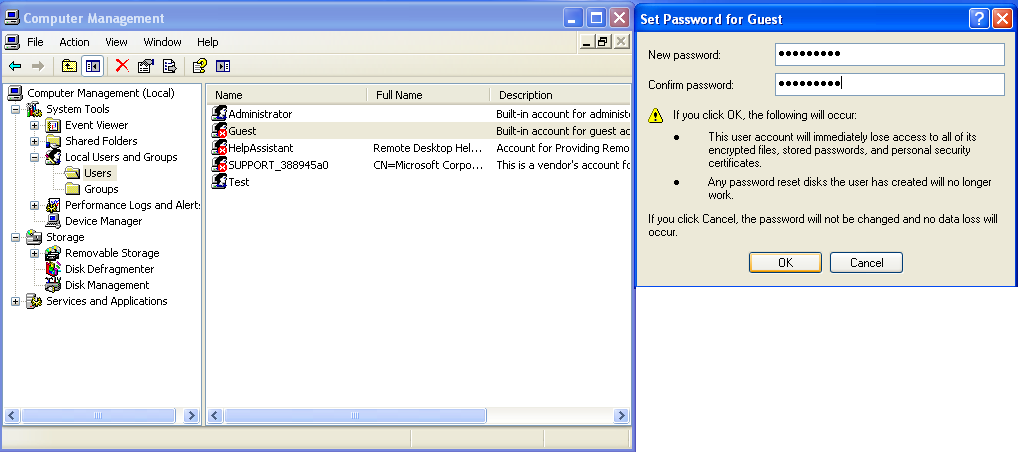This screenshot has height=453, width=1018.
Task: Collapse the Storage tree node
Action: (x=16, y=237)
